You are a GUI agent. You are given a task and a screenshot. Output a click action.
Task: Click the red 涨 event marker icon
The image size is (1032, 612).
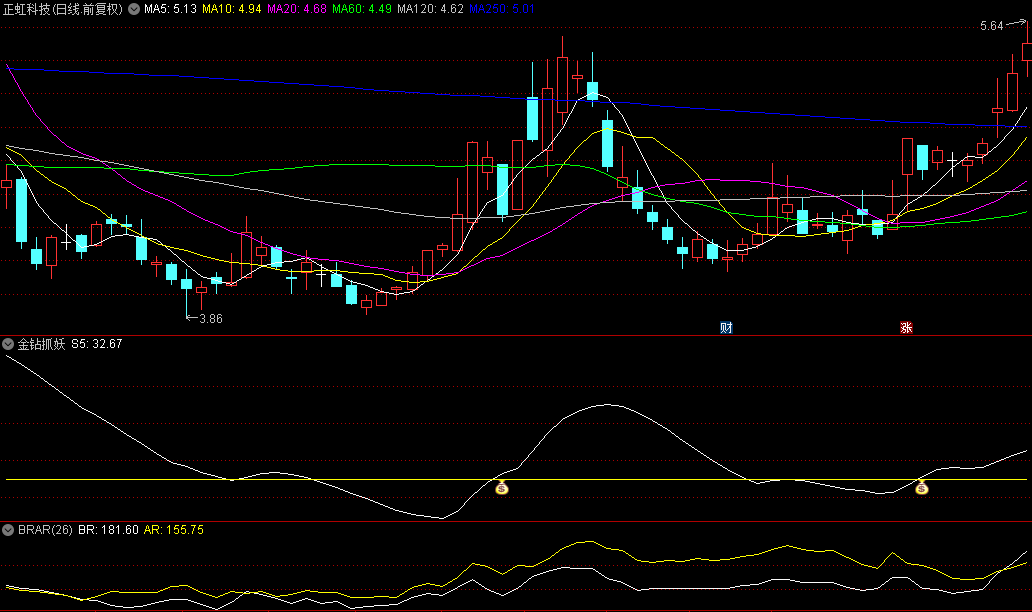pos(906,327)
